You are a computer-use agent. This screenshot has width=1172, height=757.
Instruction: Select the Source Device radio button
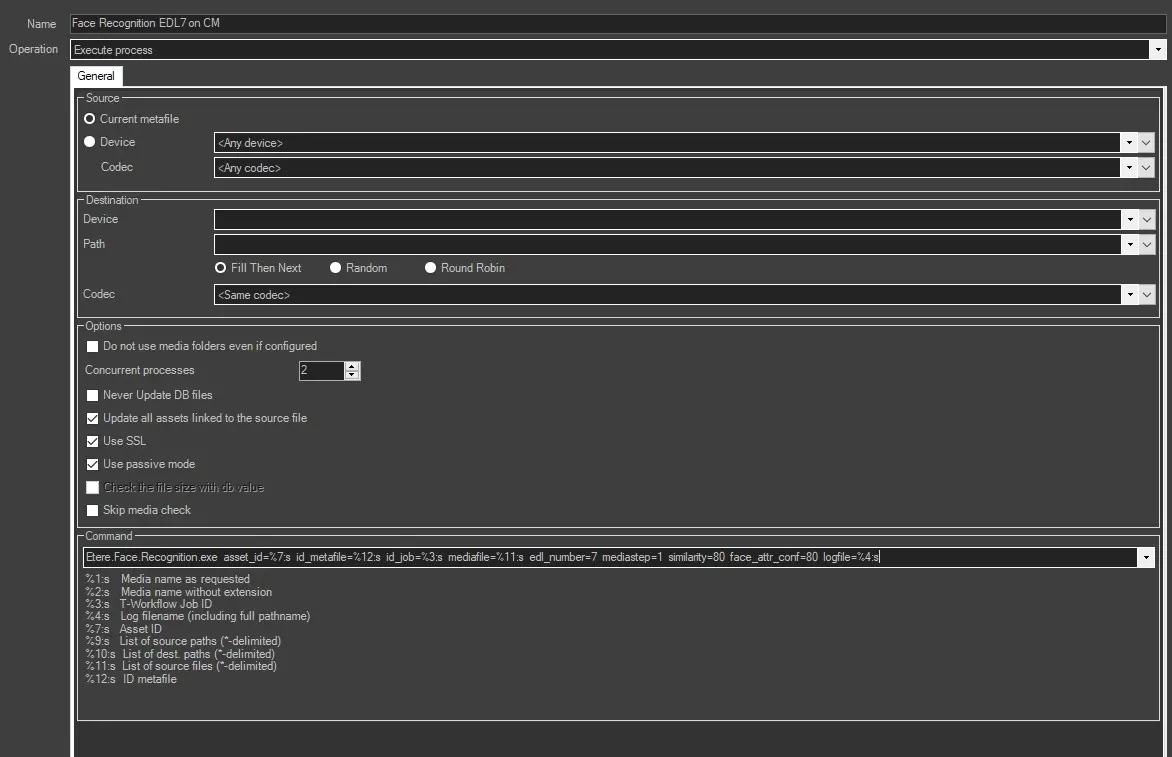pos(90,142)
